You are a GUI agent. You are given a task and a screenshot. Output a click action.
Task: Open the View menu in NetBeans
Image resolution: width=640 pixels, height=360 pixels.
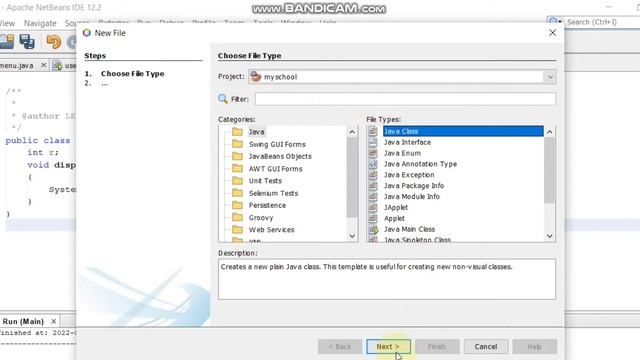tap(7, 23)
